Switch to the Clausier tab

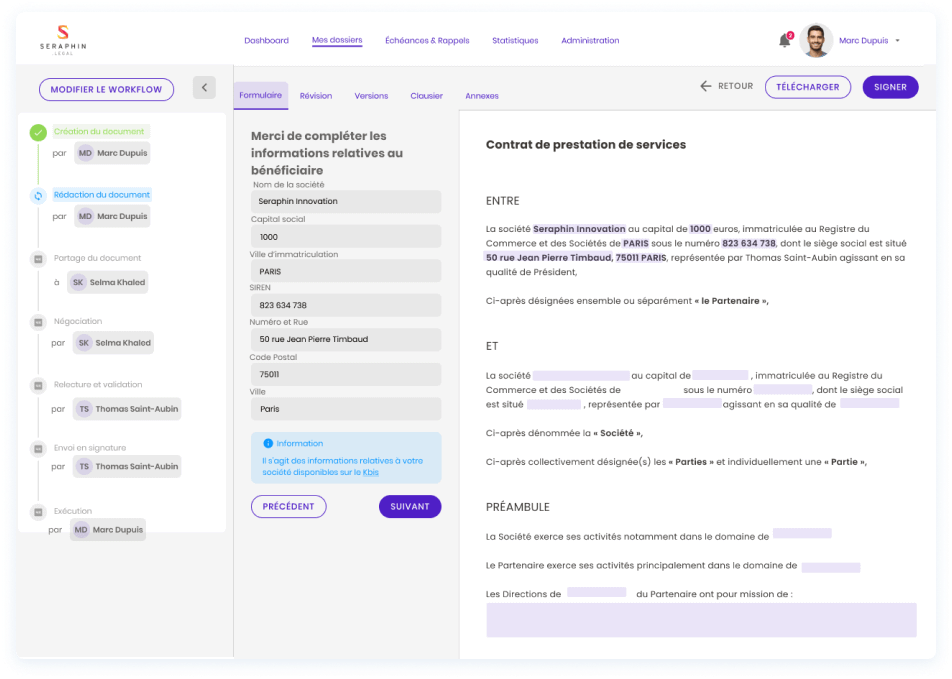tap(426, 96)
